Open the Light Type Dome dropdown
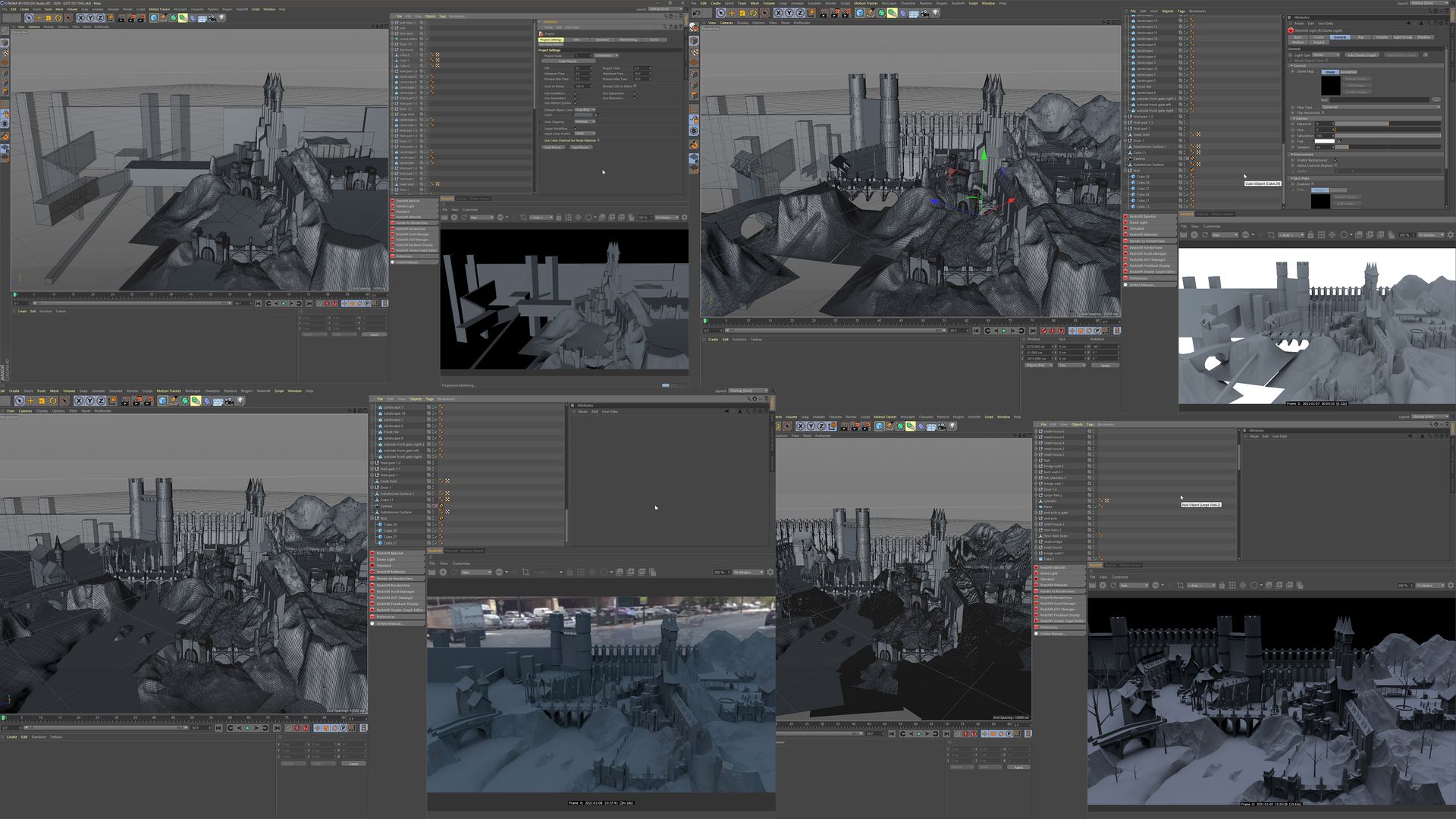This screenshot has height=819, width=1456. pyautogui.click(x=1326, y=55)
